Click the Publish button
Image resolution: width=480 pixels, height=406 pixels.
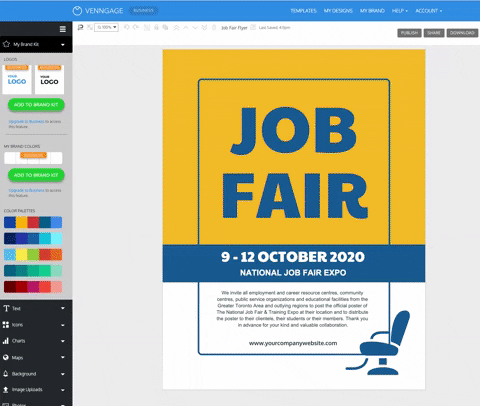tap(409, 33)
